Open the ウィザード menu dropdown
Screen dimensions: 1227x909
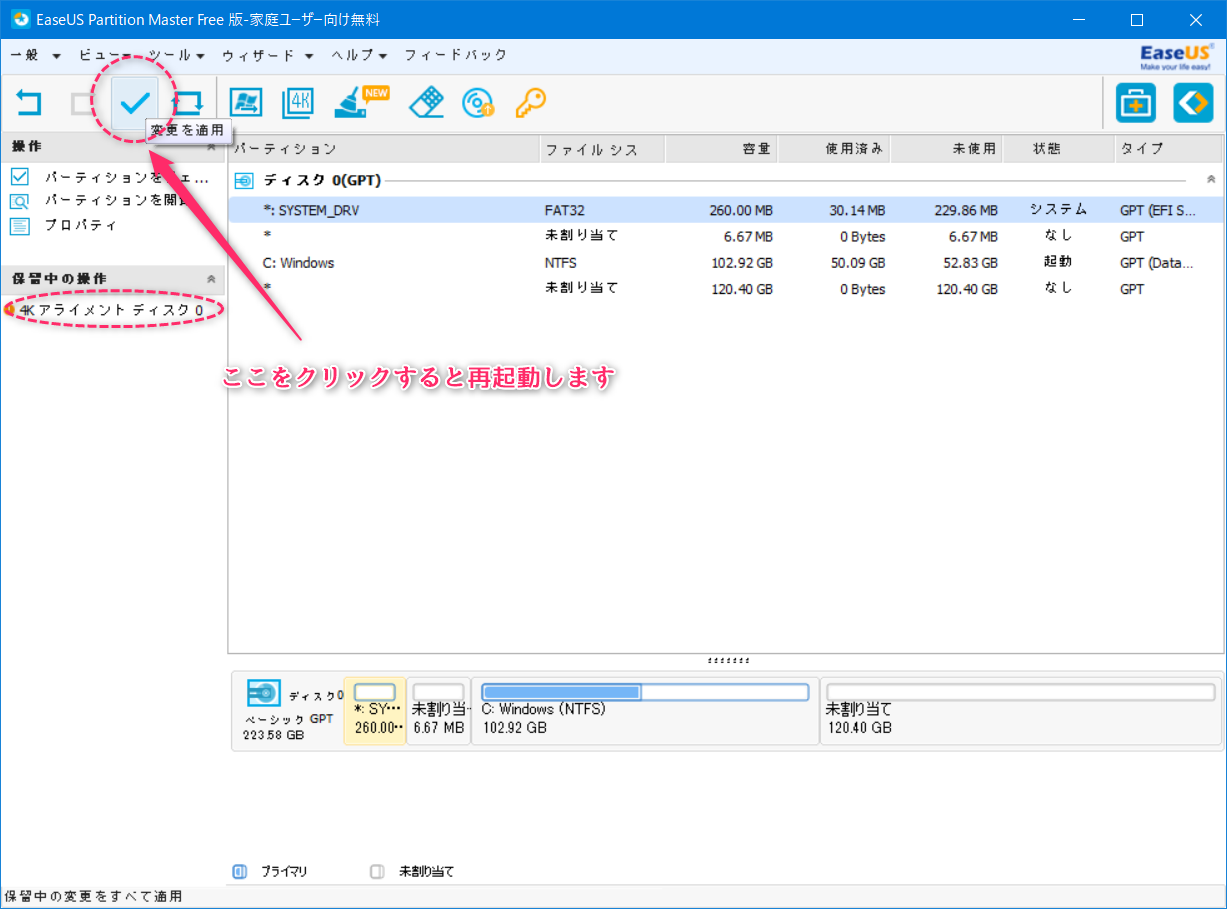pos(267,56)
